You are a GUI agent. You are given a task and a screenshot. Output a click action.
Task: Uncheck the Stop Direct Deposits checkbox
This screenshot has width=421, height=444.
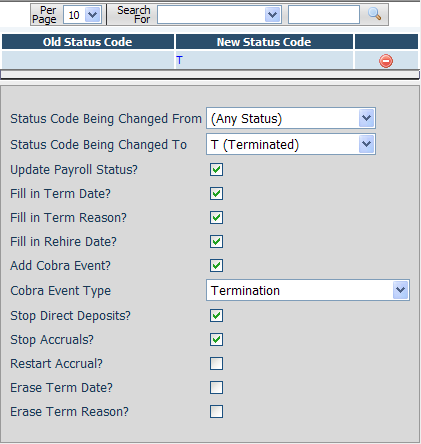click(x=216, y=315)
